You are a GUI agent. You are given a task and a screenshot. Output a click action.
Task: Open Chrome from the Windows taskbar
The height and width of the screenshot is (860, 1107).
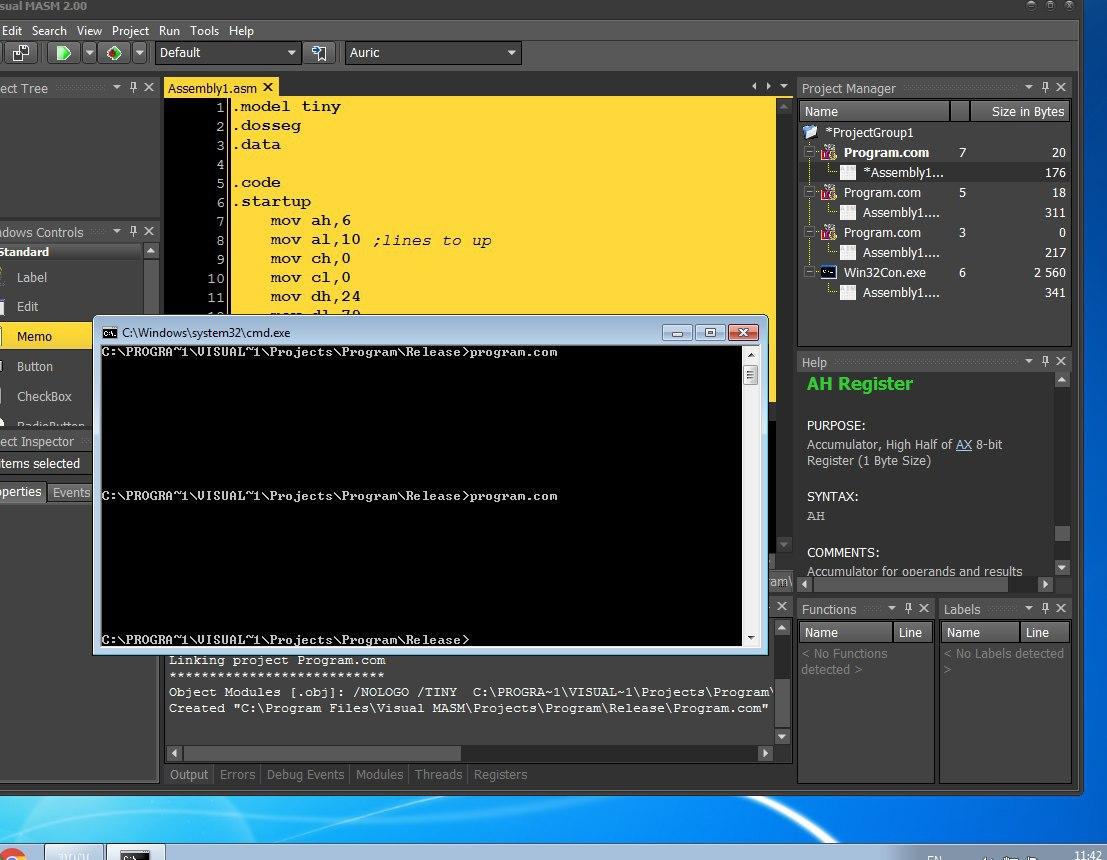point(13,854)
